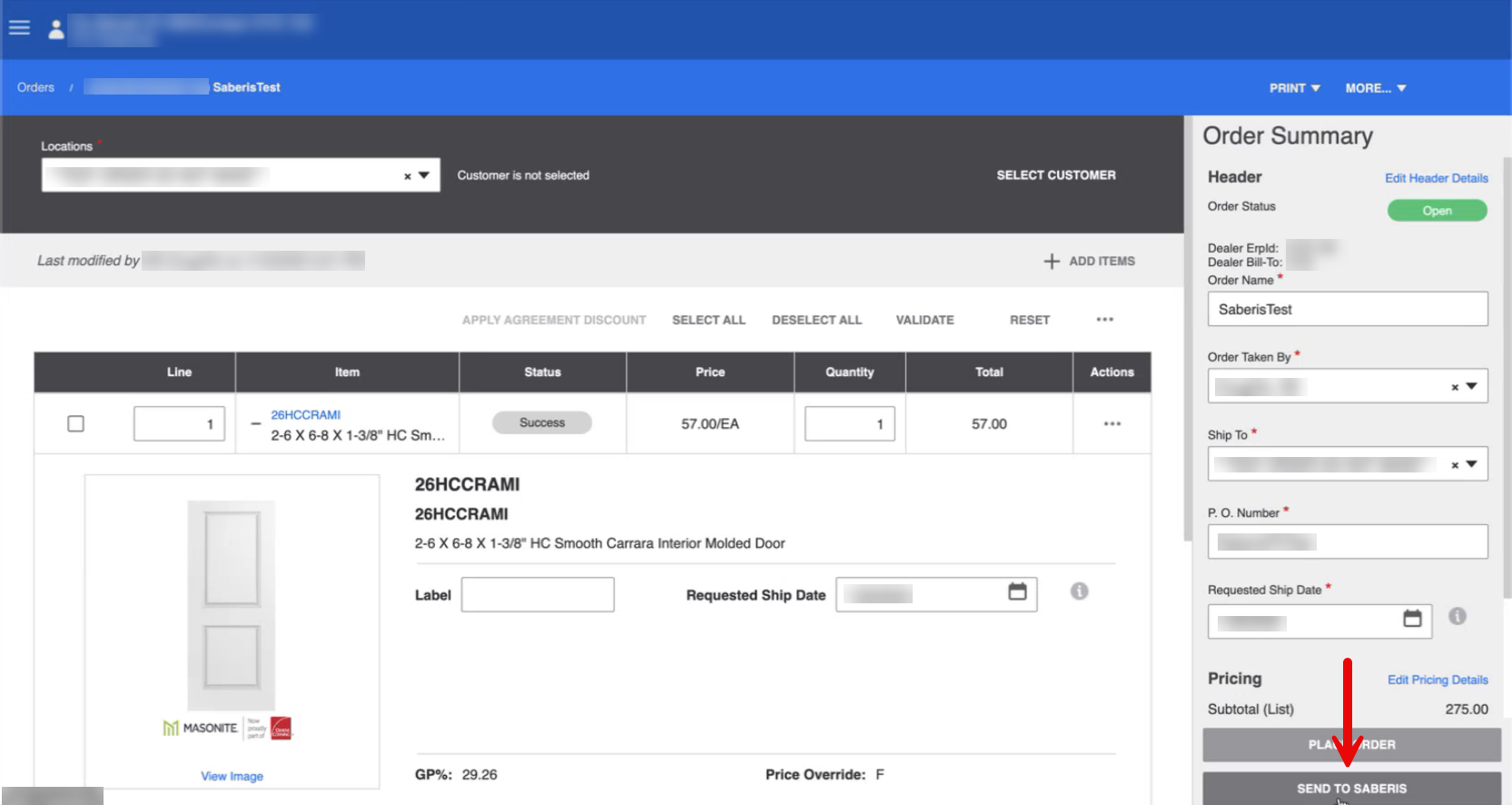The width and height of the screenshot is (1512, 805).
Task: Click info icon in Order Summary panel
Action: pyautogui.click(x=1457, y=617)
